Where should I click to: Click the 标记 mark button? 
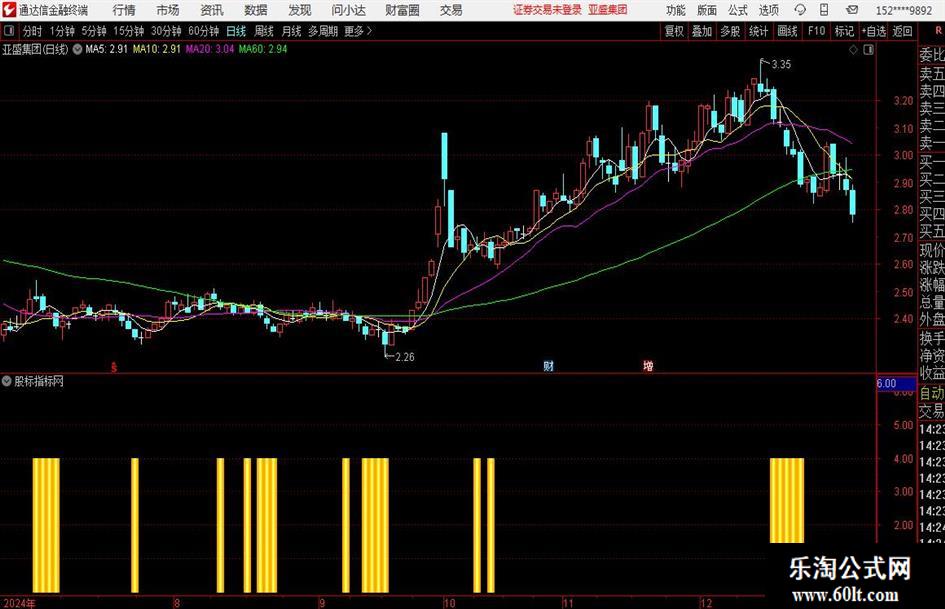(844, 31)
